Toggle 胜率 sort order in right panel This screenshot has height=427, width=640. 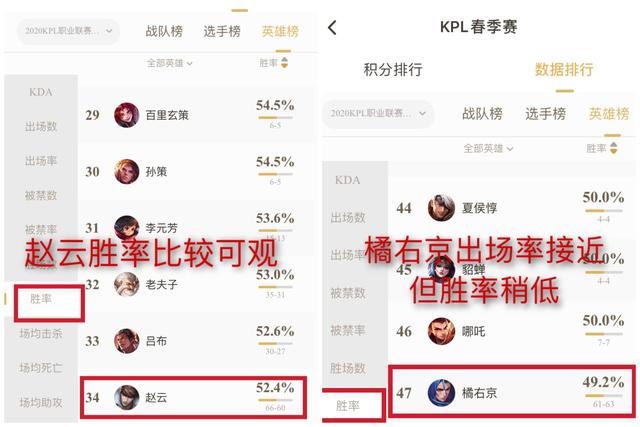pos(613,148)
